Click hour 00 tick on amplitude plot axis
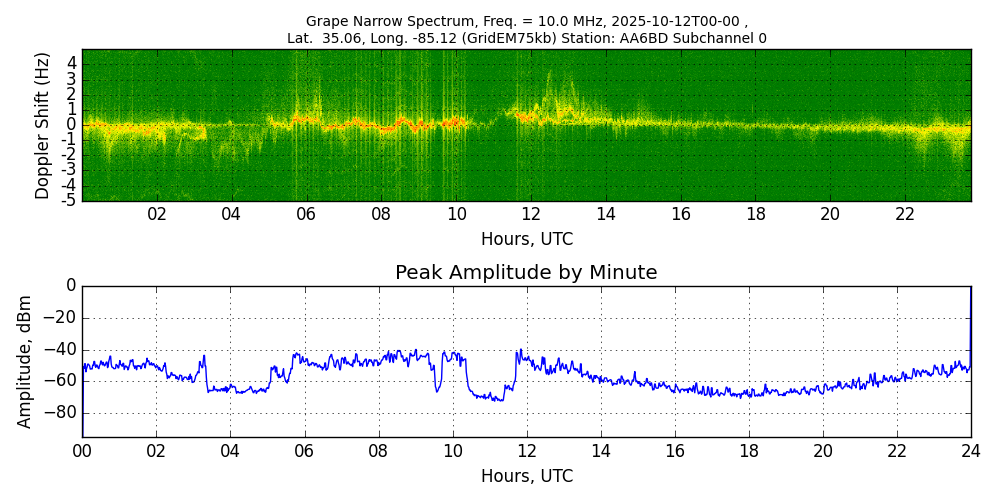1000x500 pixels. click(82, 451)
